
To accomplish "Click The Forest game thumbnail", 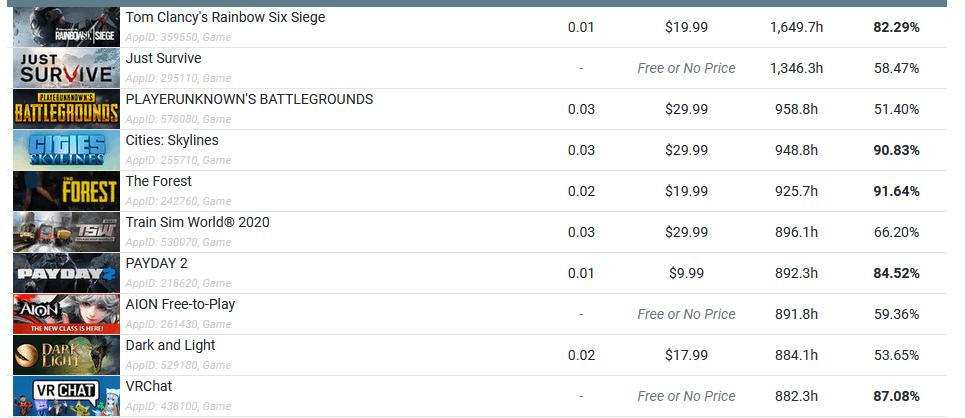I will click(66, 191).
